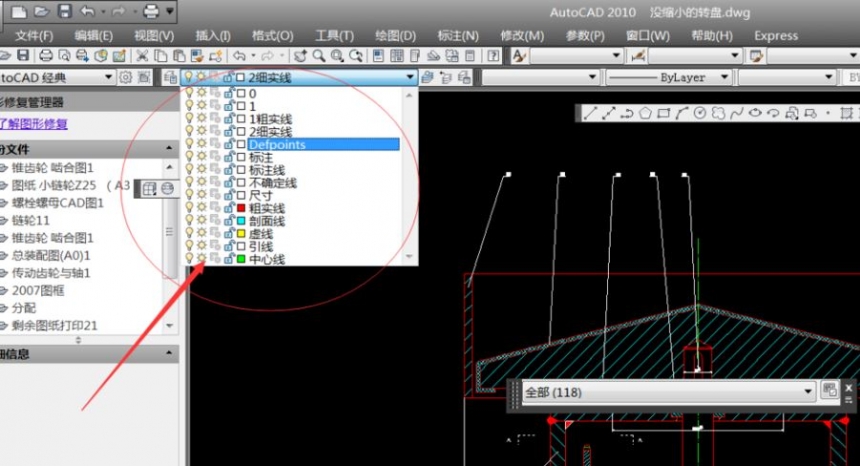Open the AutoCAD 经典 workspace dropdown
The height and width of the screenshot is (466, 860).
click(108, 78)
